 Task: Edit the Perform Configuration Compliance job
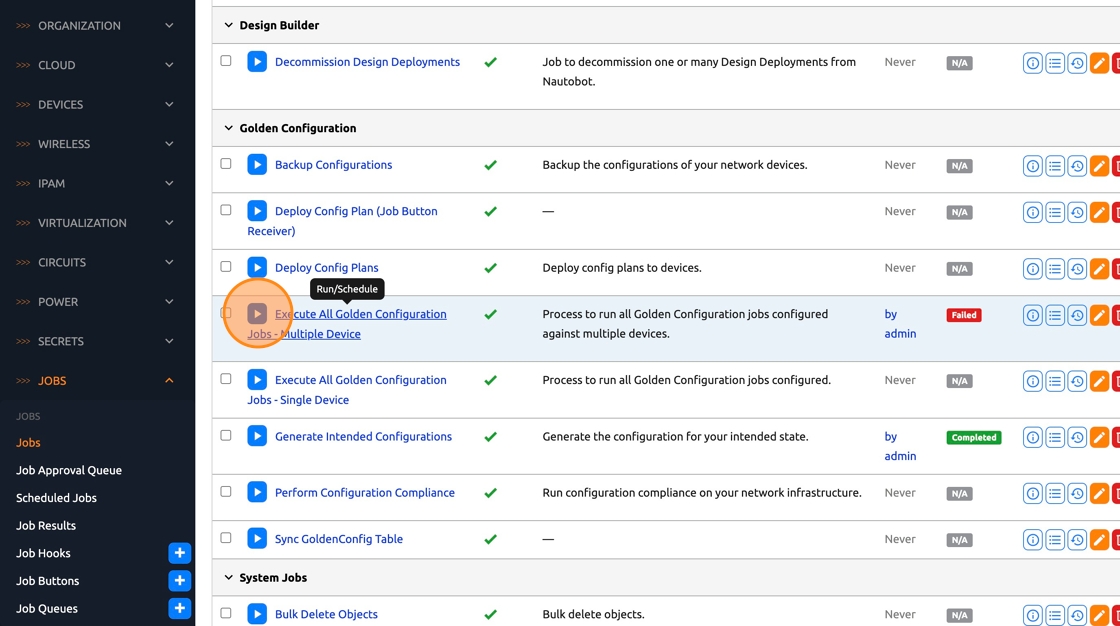(1099, 494)
